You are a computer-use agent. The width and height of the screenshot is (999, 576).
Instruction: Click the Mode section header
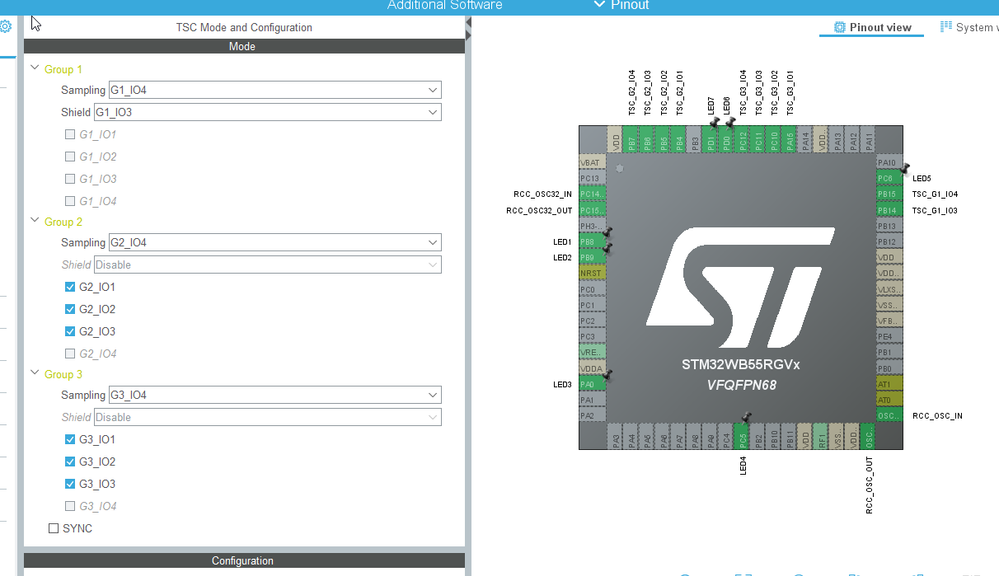[244, 47]
